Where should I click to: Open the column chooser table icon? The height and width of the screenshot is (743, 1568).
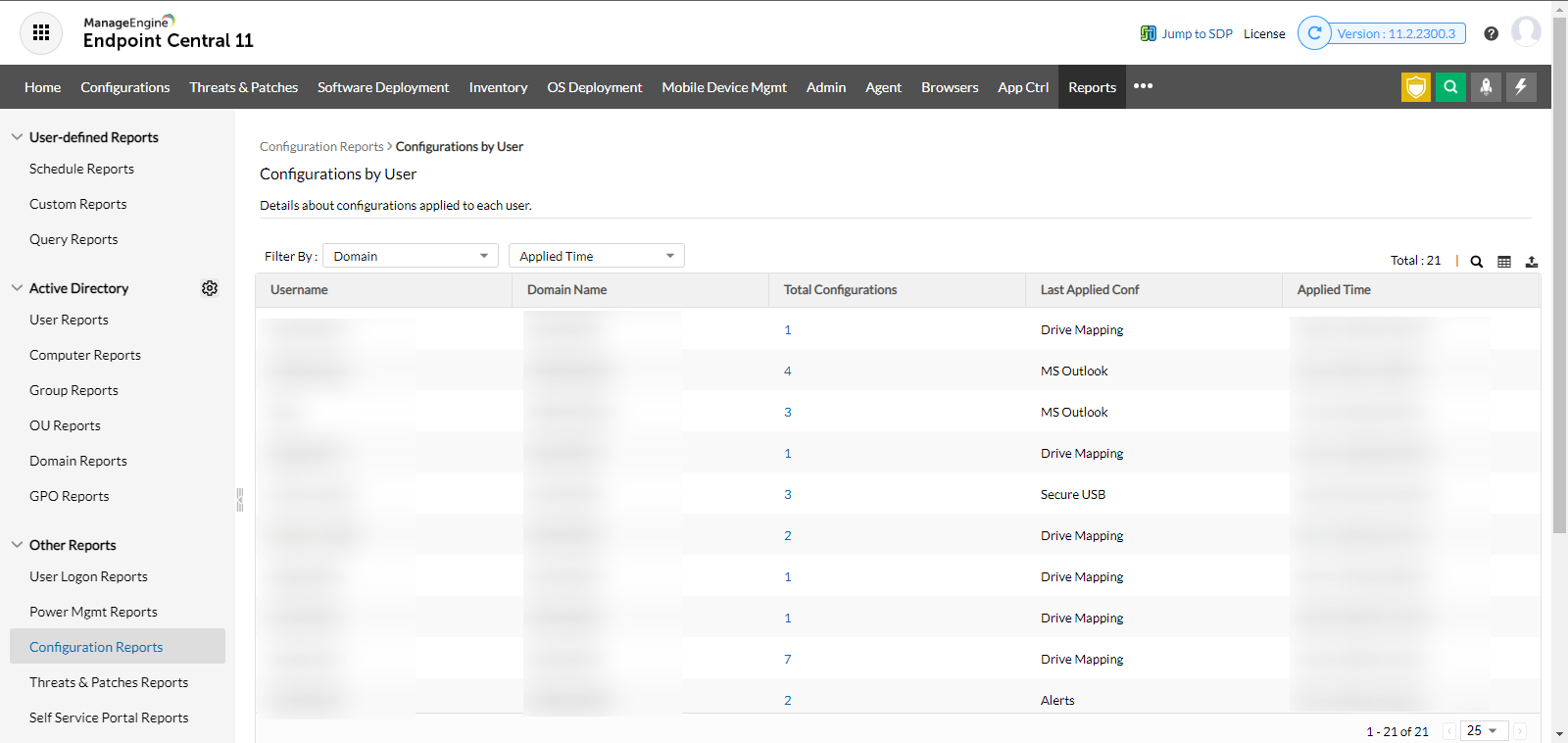pos(1504,262)
